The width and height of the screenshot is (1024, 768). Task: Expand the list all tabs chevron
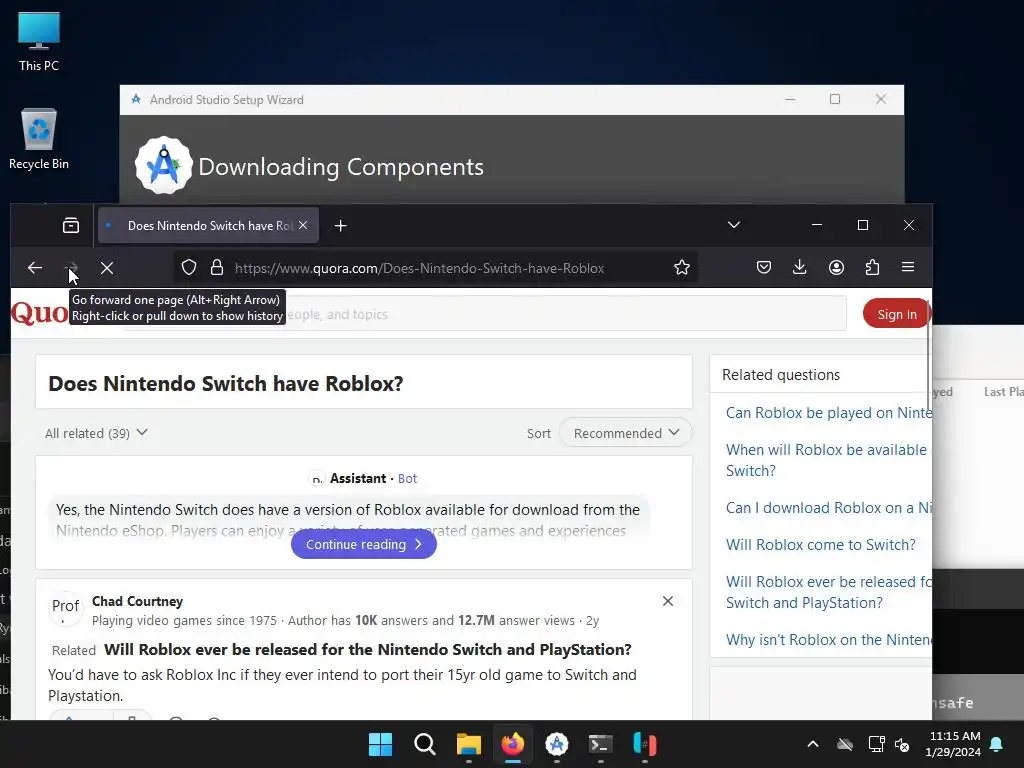[x=733, y=225]
